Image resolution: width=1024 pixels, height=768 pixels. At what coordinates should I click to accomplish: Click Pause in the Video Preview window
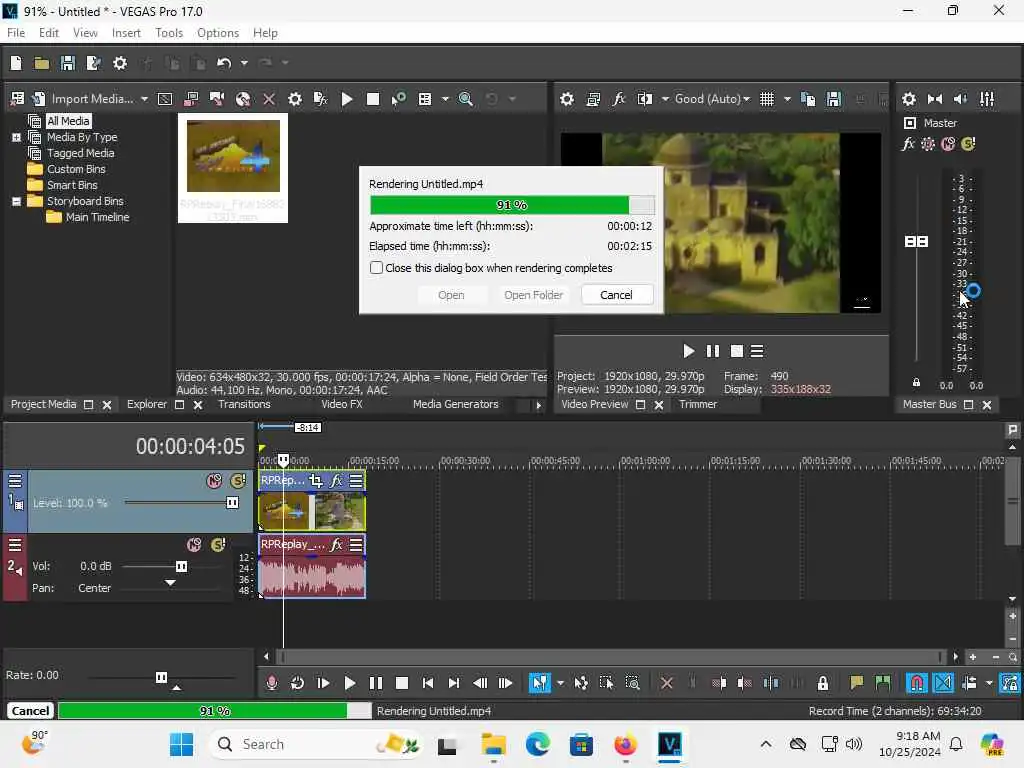[x=712, y=351]
